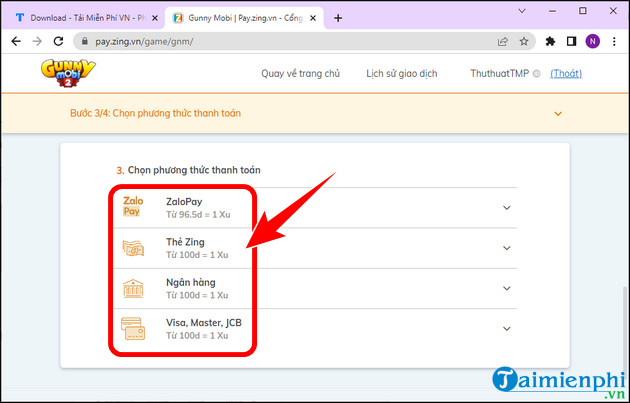
Task: Click the Ngân hàng bank icon
Action: tap(133, 288)
